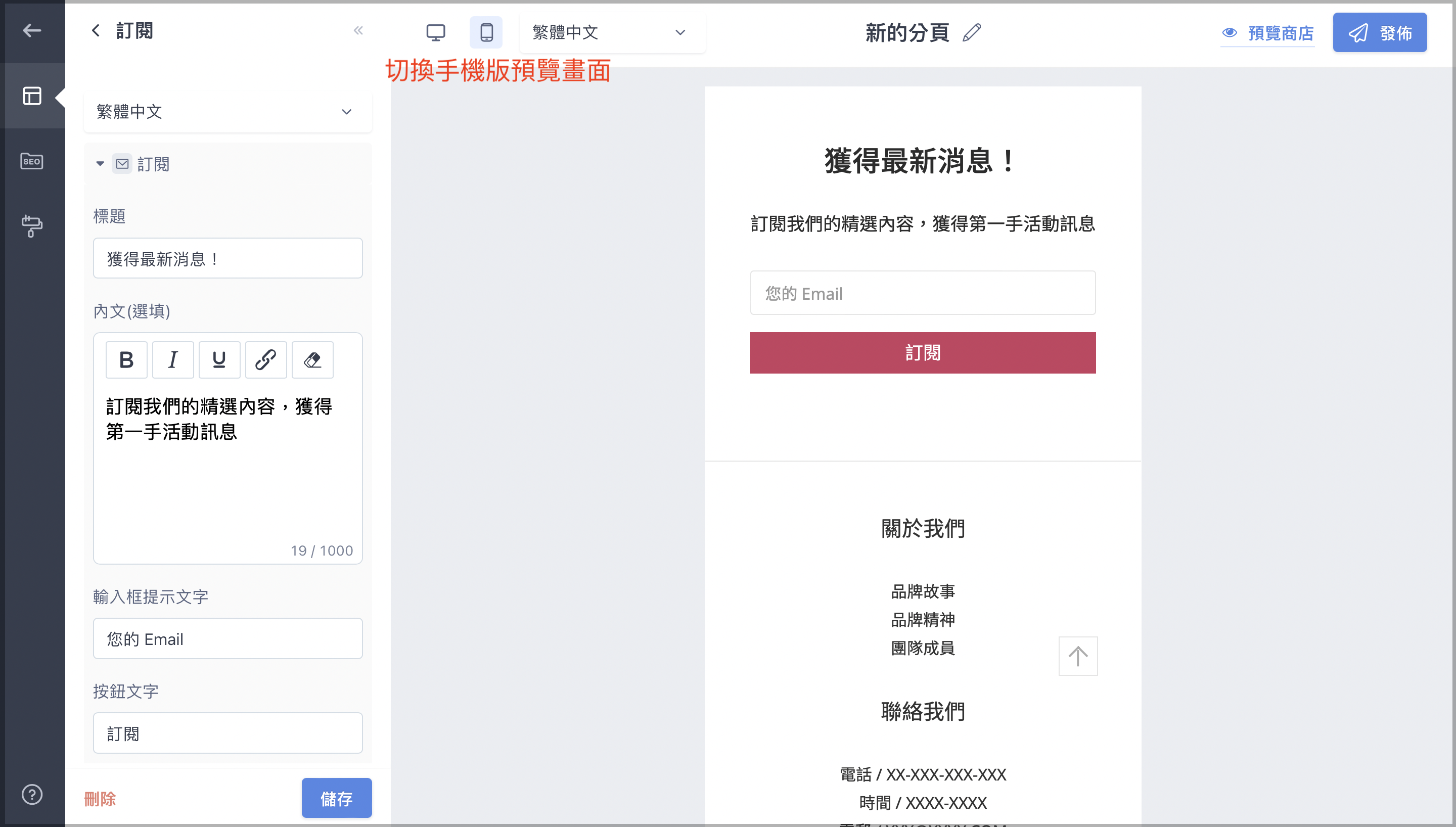Click the scroll-to-top arrow button
Screen dimensions: 1456x827
click(x=1078, y=656)
